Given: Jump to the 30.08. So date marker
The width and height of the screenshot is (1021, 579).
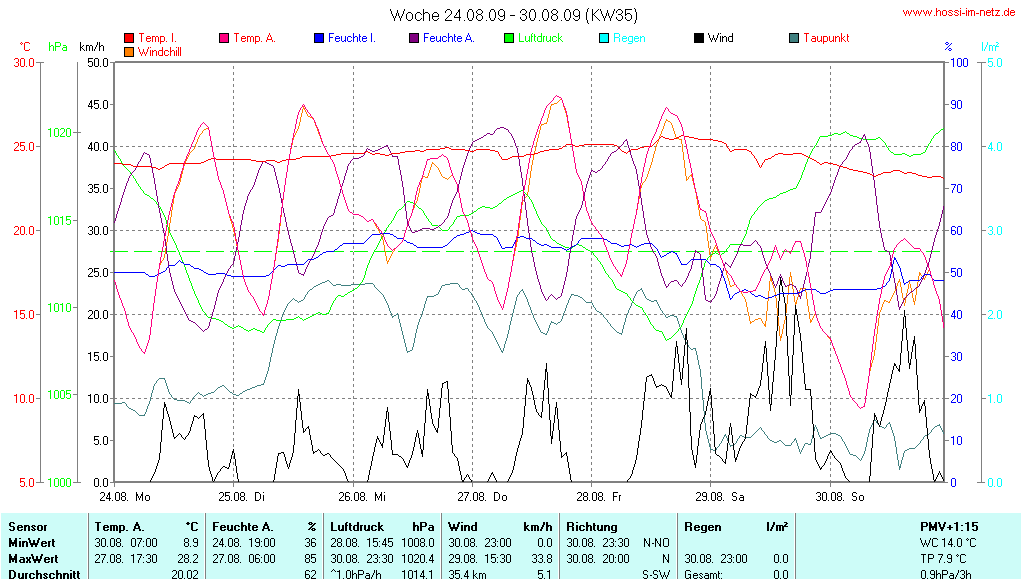Looking at the screenshot, I should point(840,496).
